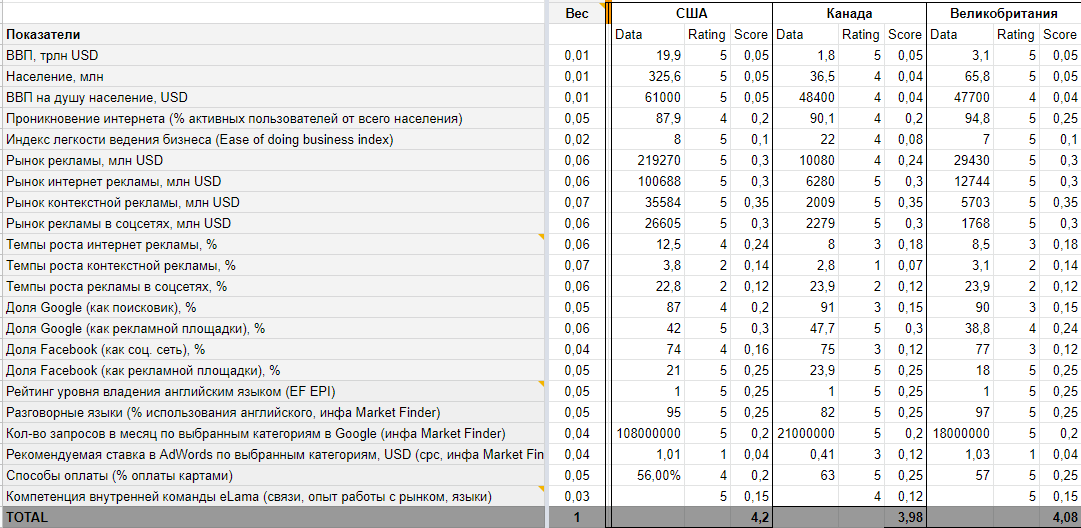This screenshot has height=528, width=1081.
Task: Click the '0,02' weight cell
Action: 576,139
